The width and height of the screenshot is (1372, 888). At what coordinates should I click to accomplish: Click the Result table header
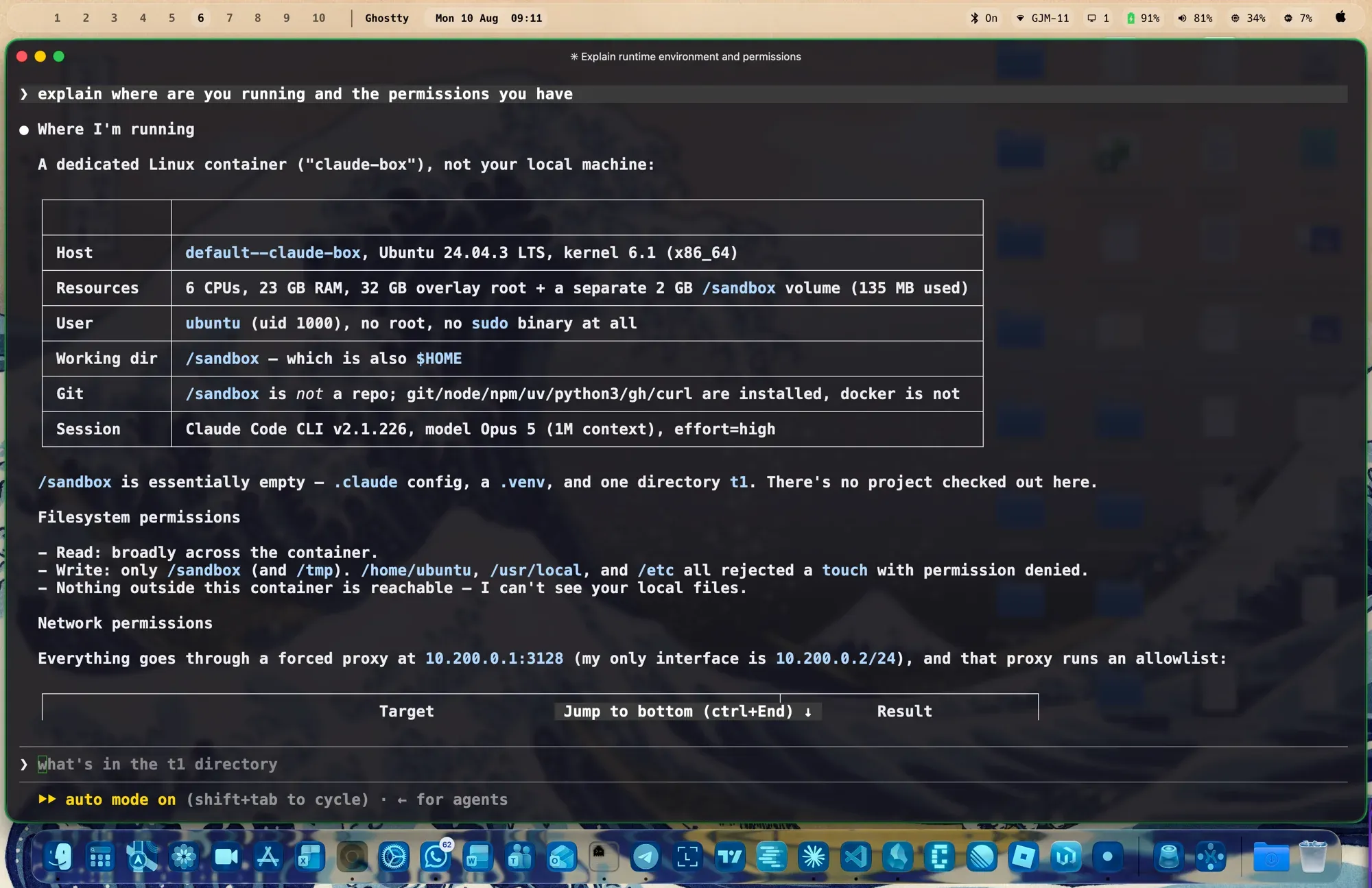905,711
